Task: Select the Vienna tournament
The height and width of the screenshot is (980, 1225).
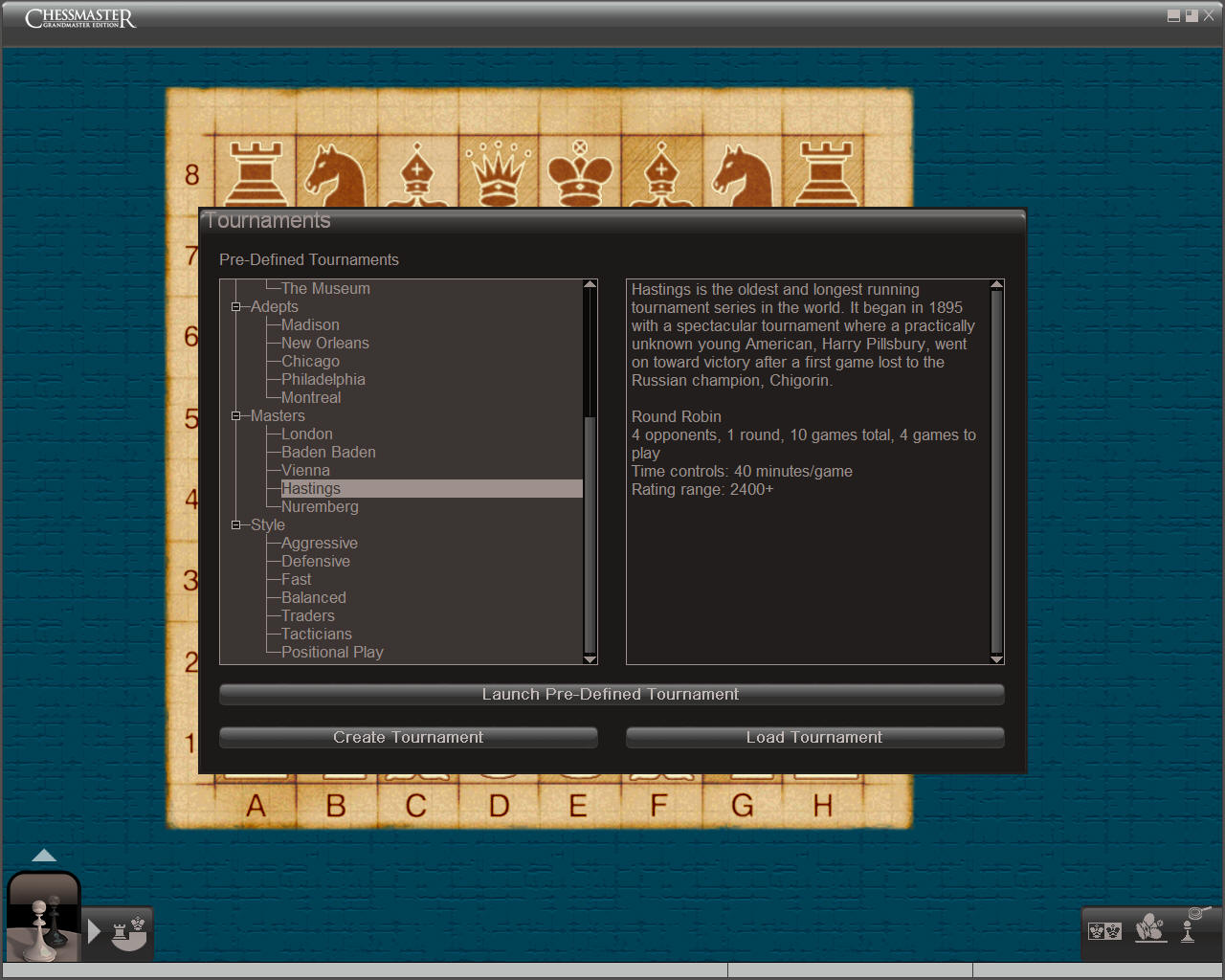Action: 305,471
